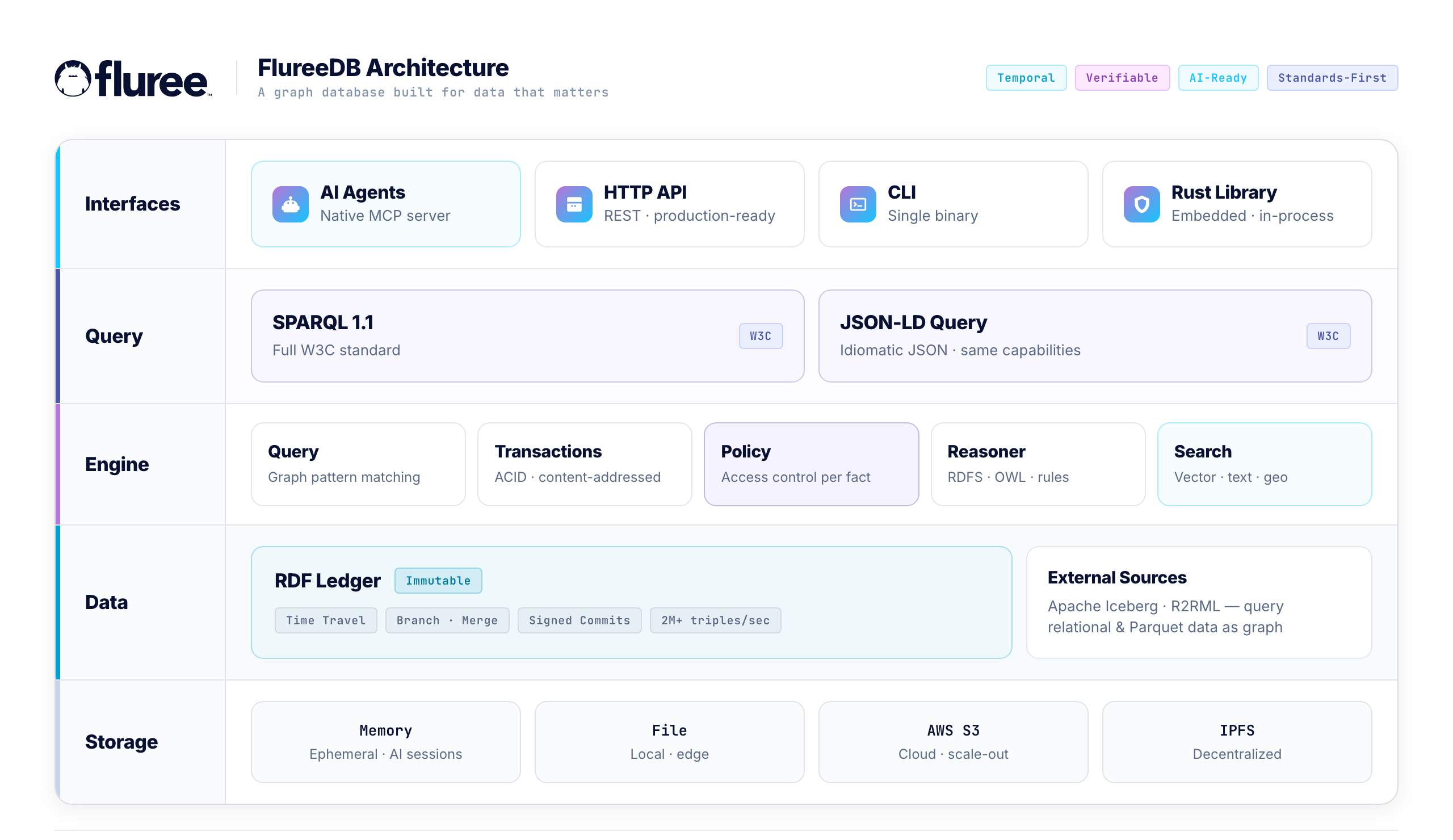1453x840 pixels.
Task: Click the 'RDFS · OWL · rules' text
Action: tap(1008, 477)
